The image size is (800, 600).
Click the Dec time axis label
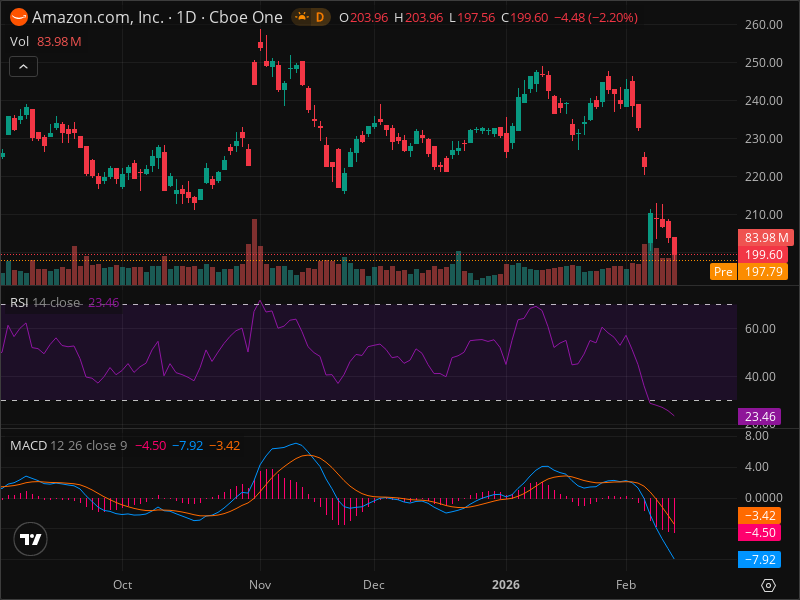tap(373, 585)
